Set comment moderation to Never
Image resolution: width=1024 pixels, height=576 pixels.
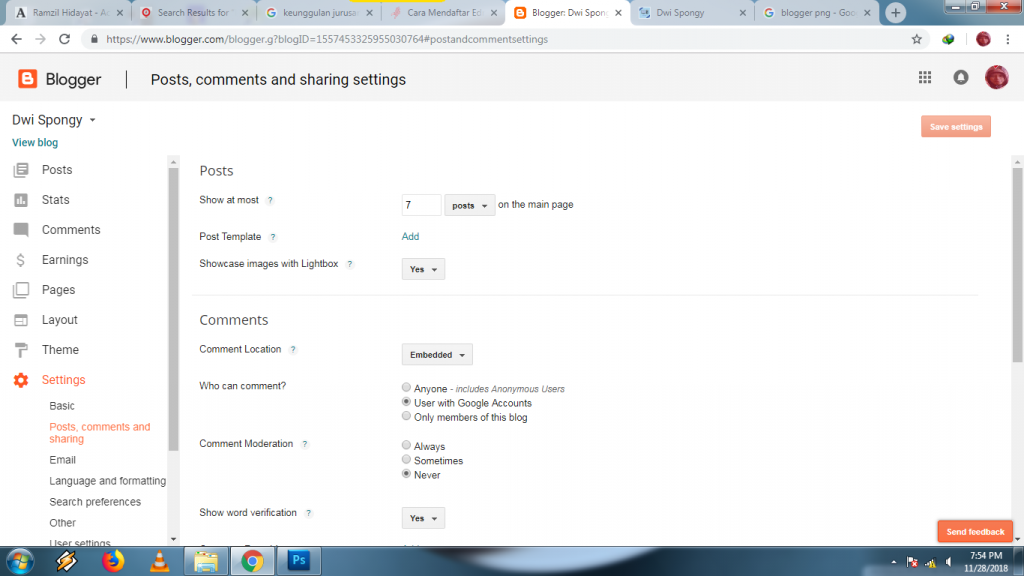click(x=406, y=474)
